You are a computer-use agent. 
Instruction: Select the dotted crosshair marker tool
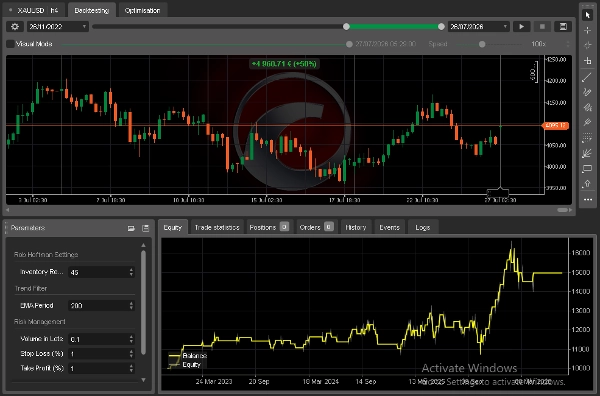(x=587, y=46)
